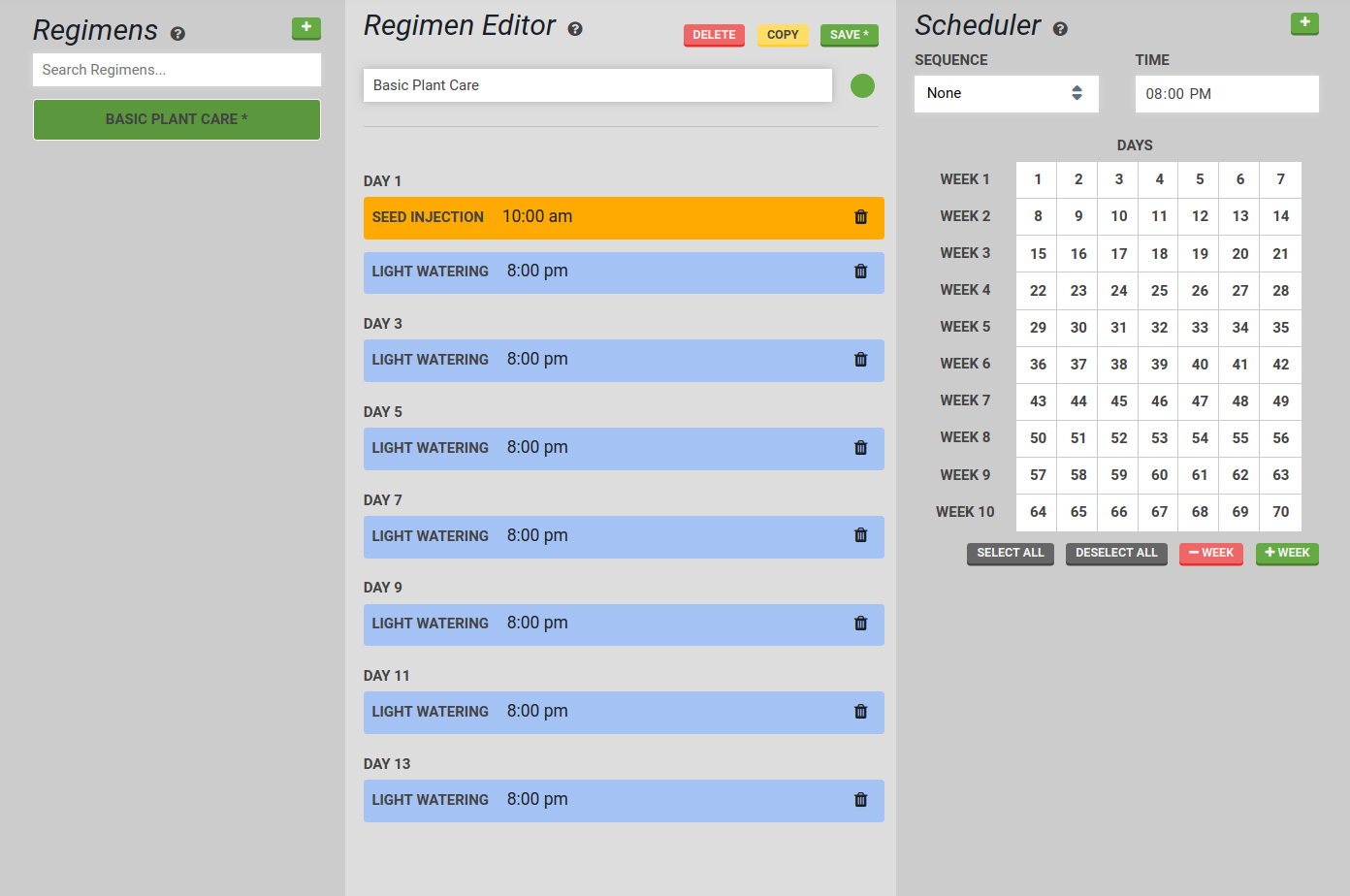
Task: Open help icon next to Regimen Editor
Action: pyautogui.click(x=575, y=29)
